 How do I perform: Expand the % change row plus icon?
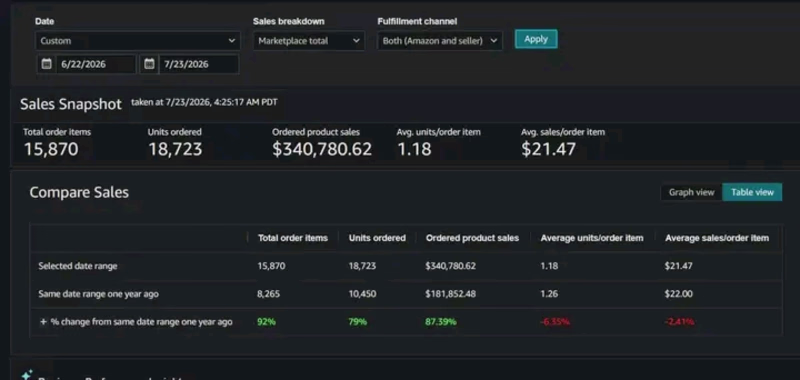coord(43,322)
